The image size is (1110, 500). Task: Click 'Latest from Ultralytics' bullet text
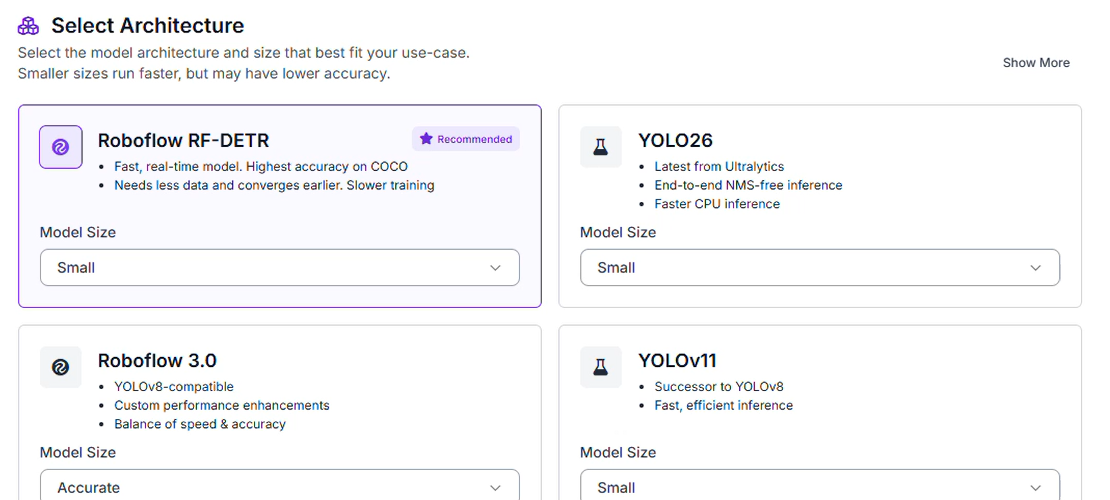click(719, 166)
